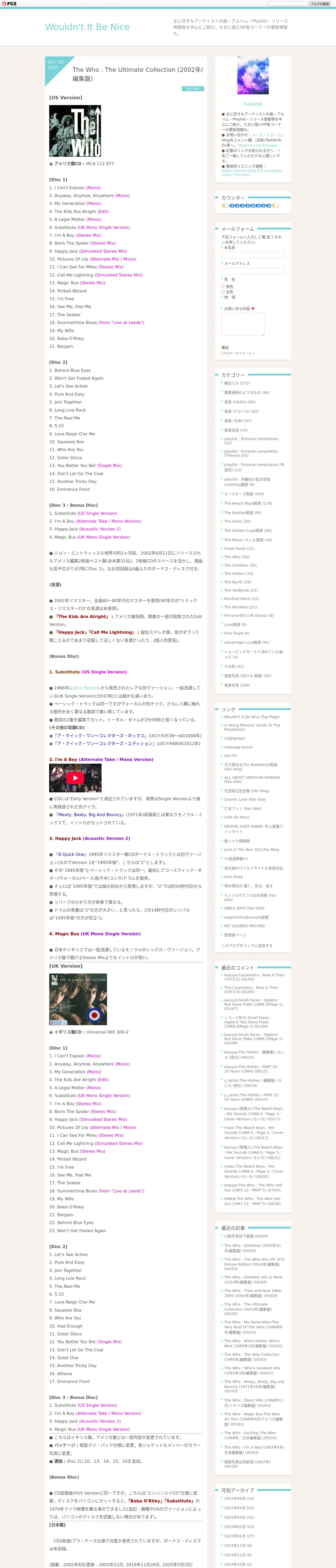Open the 音楽 (UK/EU) (65) category
336x1568 pixels.
[240, 402]
